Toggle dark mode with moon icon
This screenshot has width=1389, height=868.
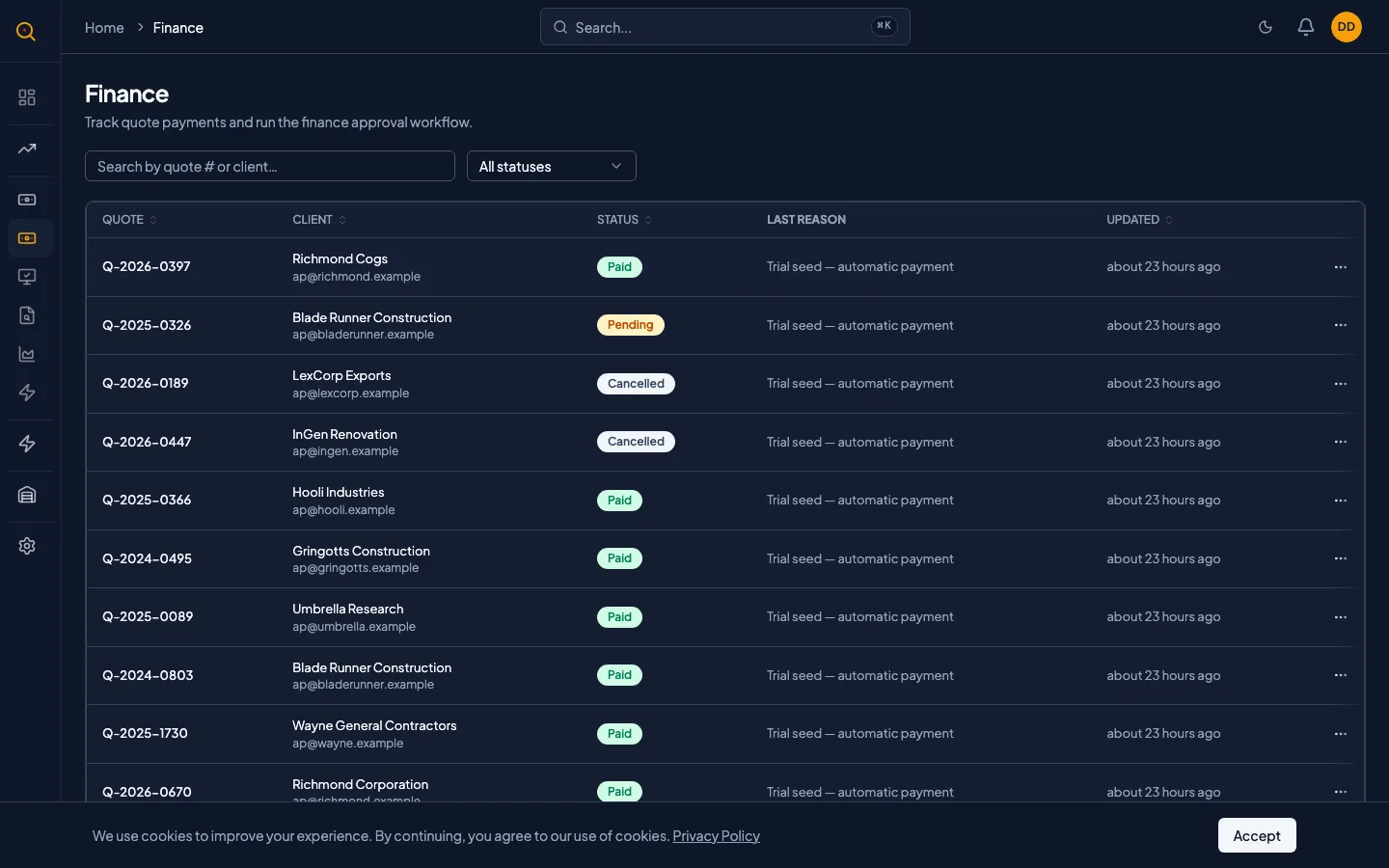click(x=1266, y=27)
